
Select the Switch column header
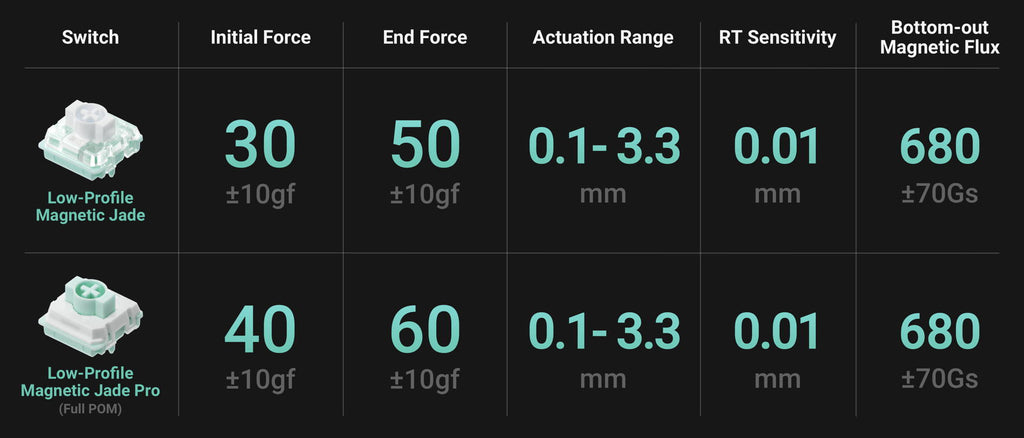click(x=90, y=37)
